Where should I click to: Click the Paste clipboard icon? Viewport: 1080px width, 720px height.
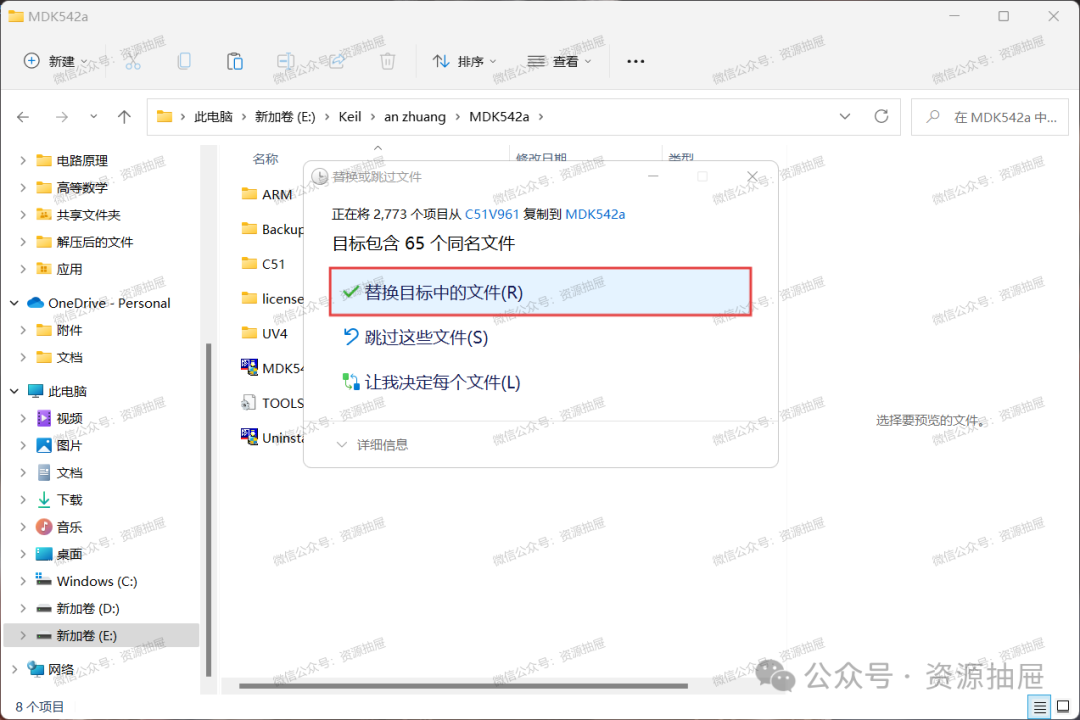pos(235,61)
